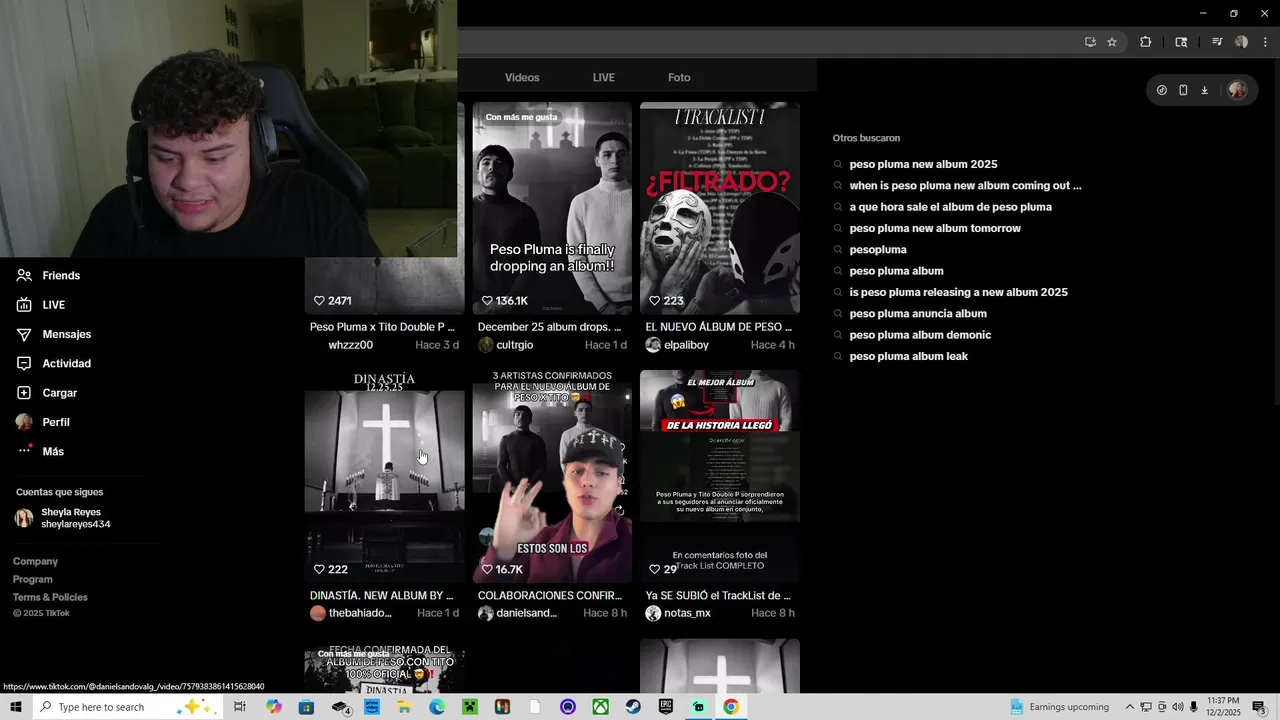Open the 'Peso Pluma is finally dropping an album' video
Screen dimensions: 1280x720
(x=552, y=208)
